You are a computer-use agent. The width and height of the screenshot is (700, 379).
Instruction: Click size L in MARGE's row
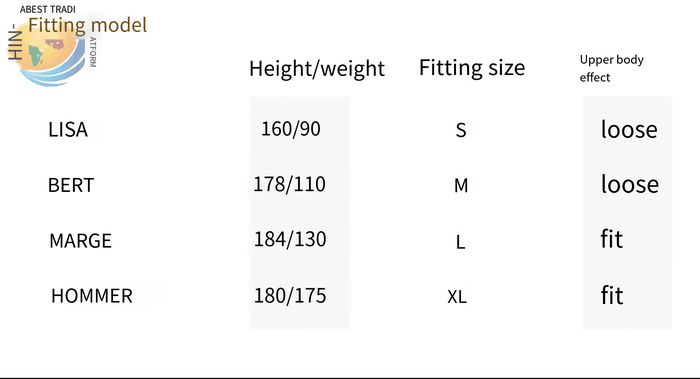point(461,242)
